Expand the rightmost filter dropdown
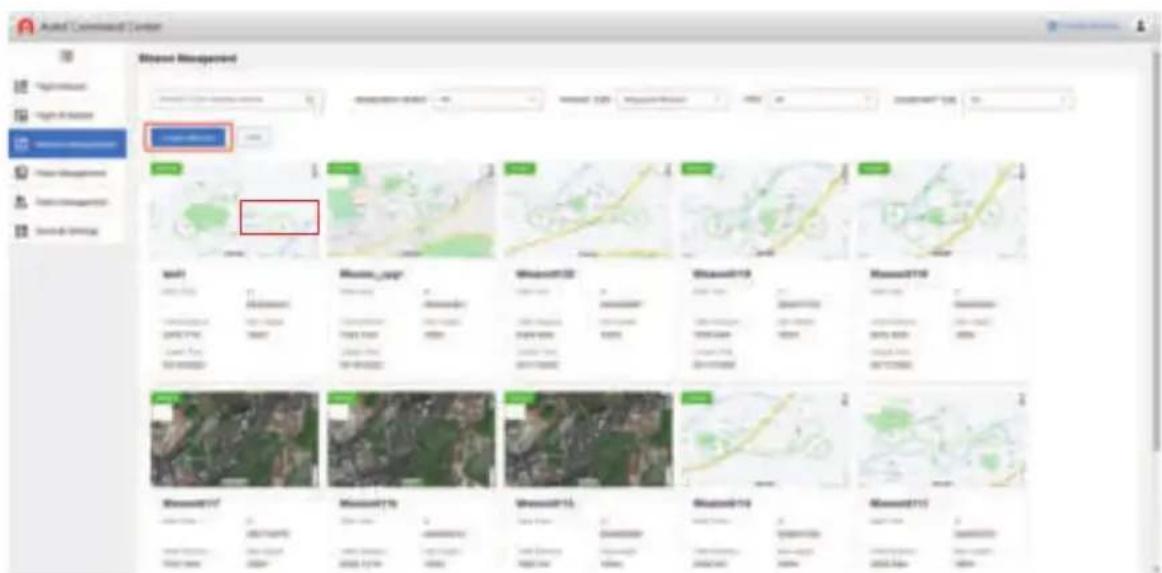The image size is (1162, 573). tap(1017, 99)
